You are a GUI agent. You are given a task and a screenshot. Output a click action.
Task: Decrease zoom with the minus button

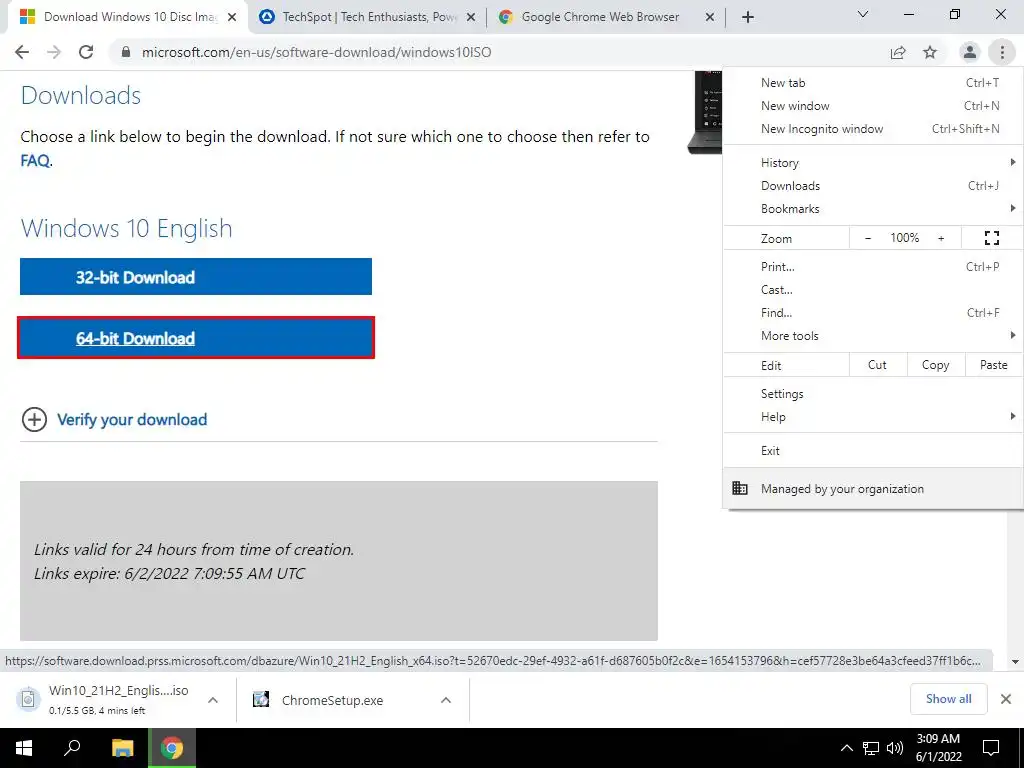tap(868, 238)
